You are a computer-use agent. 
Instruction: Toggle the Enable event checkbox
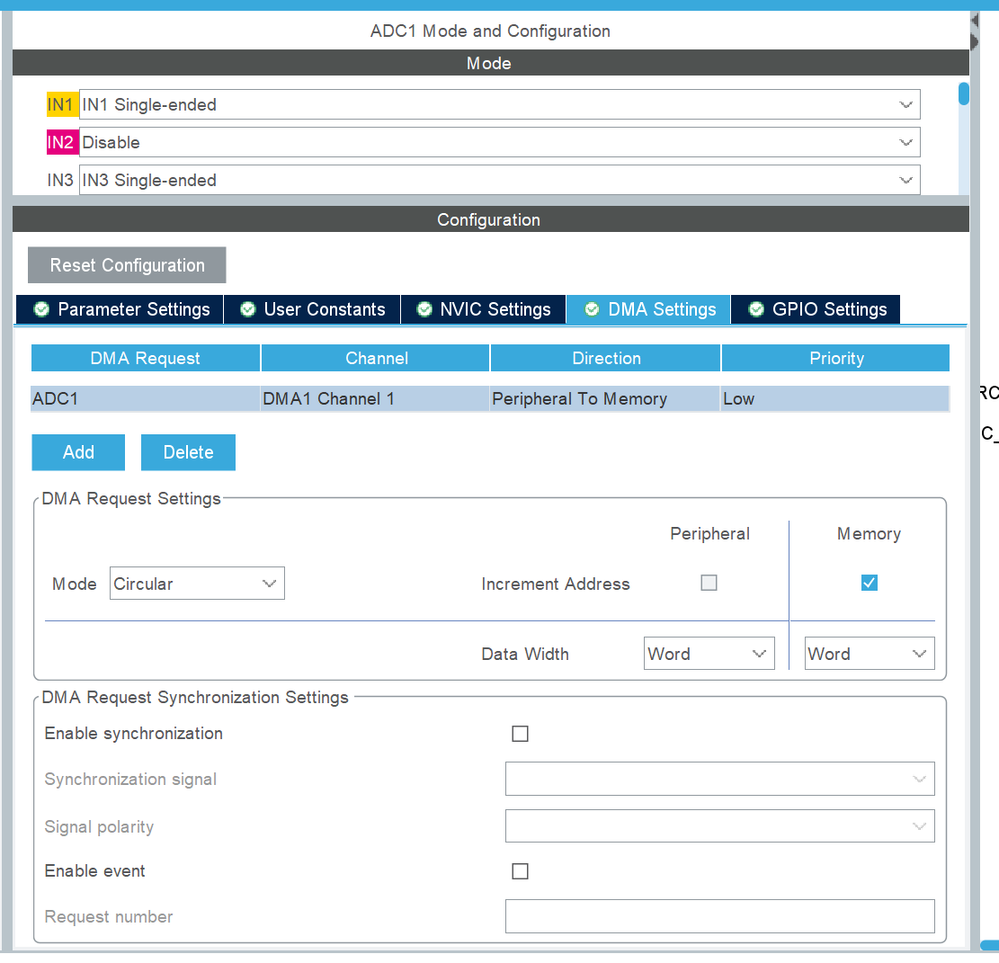pos(520,872)
